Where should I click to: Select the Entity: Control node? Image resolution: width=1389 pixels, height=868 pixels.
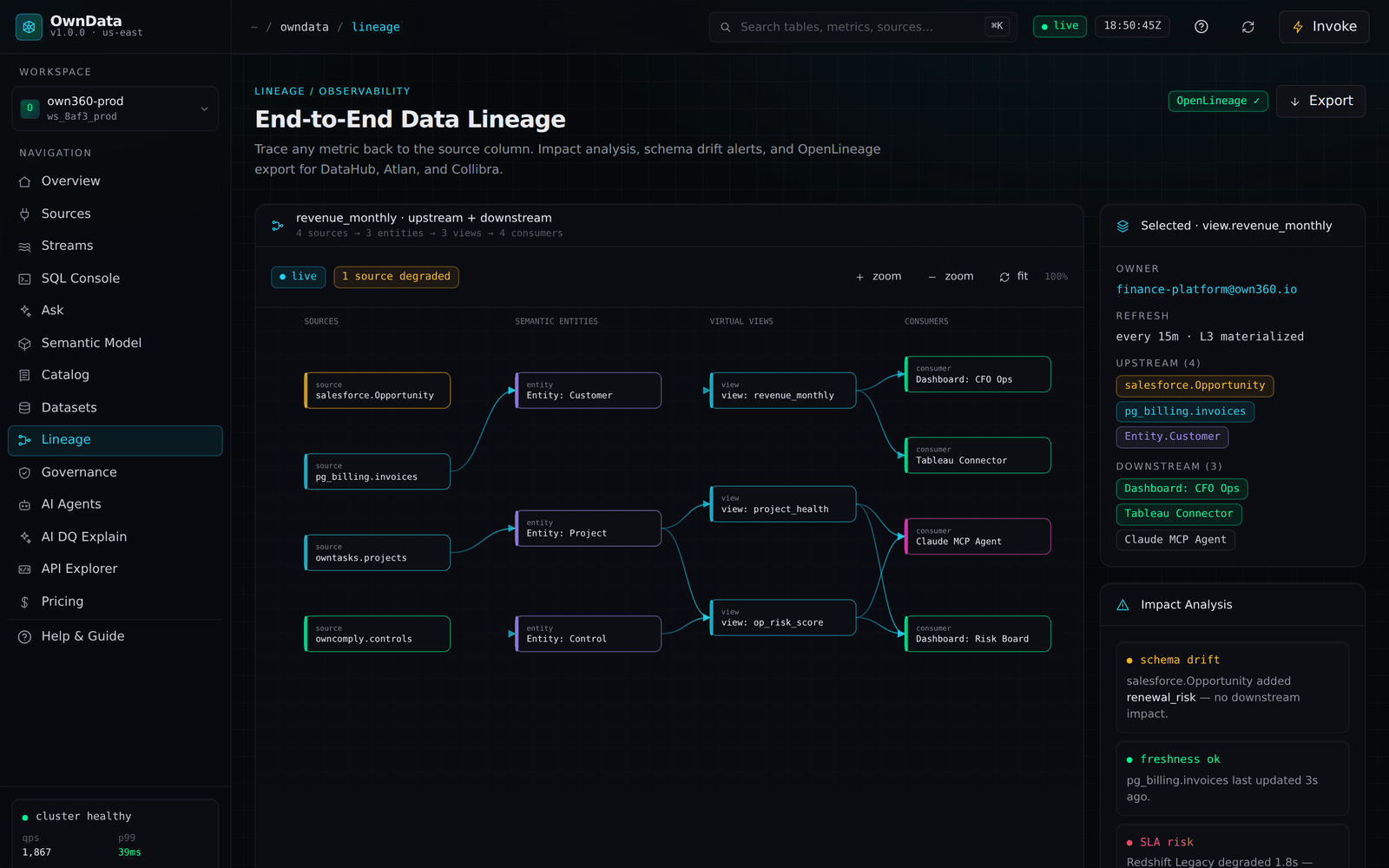[x=588, y=634]
